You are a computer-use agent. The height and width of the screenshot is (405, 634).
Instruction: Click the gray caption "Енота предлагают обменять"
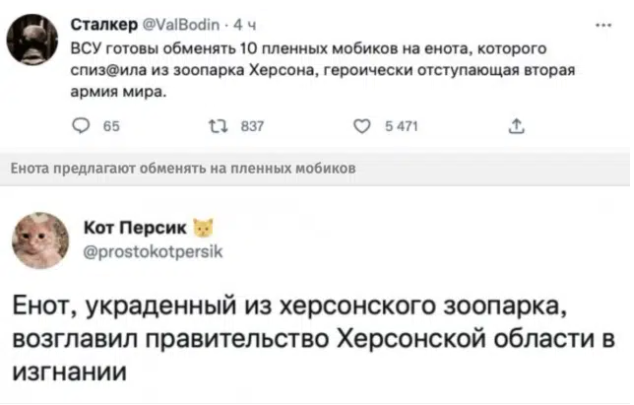(179, 169)
